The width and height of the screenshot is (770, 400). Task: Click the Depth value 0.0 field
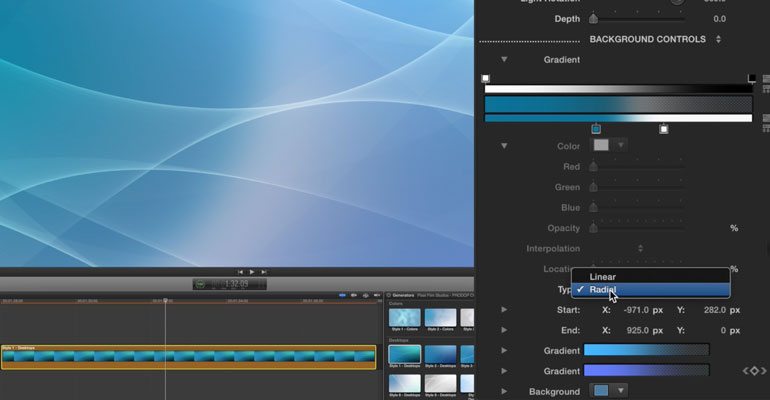coord(719,19)
